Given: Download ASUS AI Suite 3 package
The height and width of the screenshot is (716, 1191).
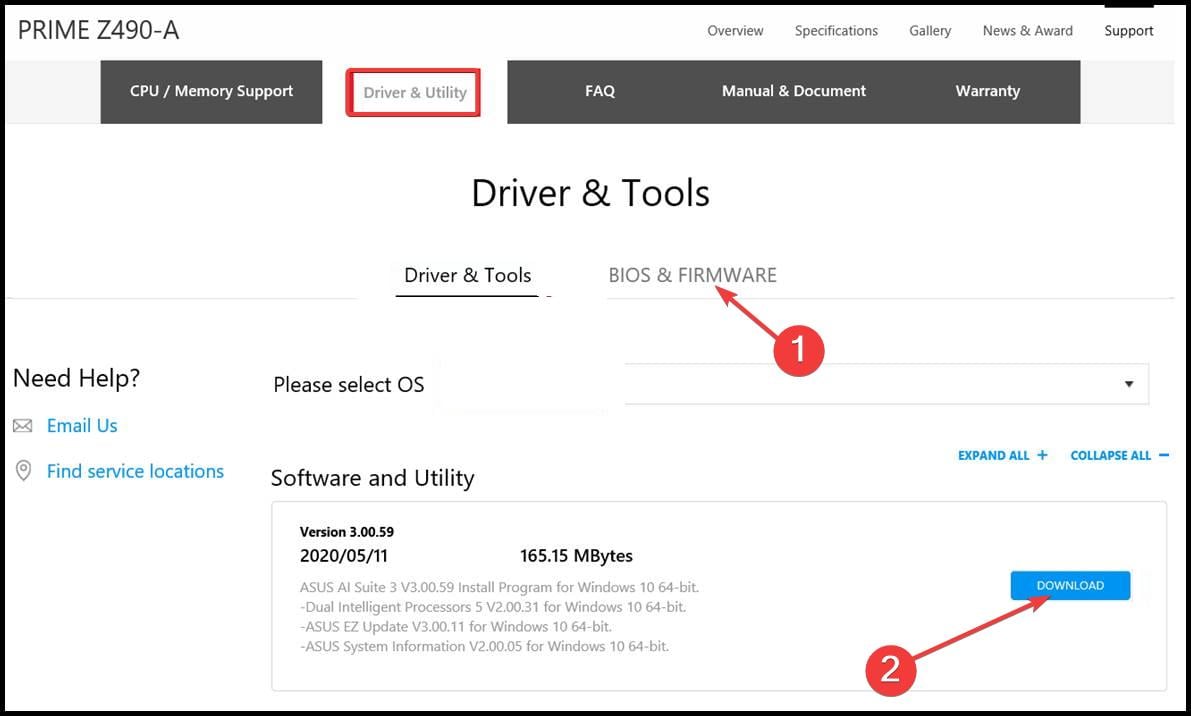Looking at the screenshot, I should point(1069,585).
